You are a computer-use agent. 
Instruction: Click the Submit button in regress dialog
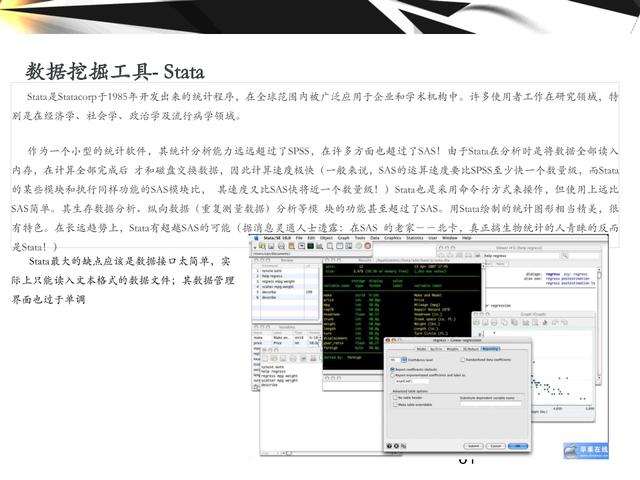pos(473,446)
